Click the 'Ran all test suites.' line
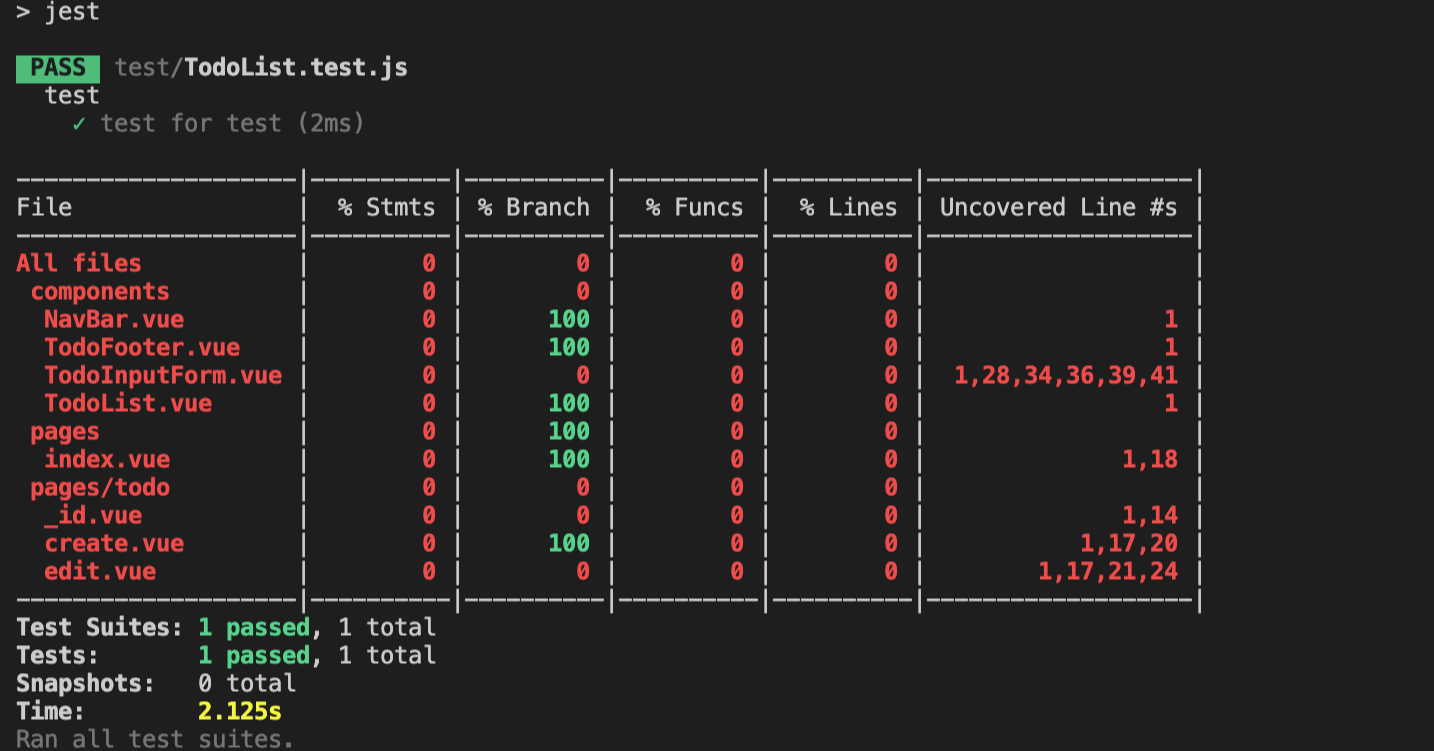The image size is (1434, 751). [x=155, y=739]
